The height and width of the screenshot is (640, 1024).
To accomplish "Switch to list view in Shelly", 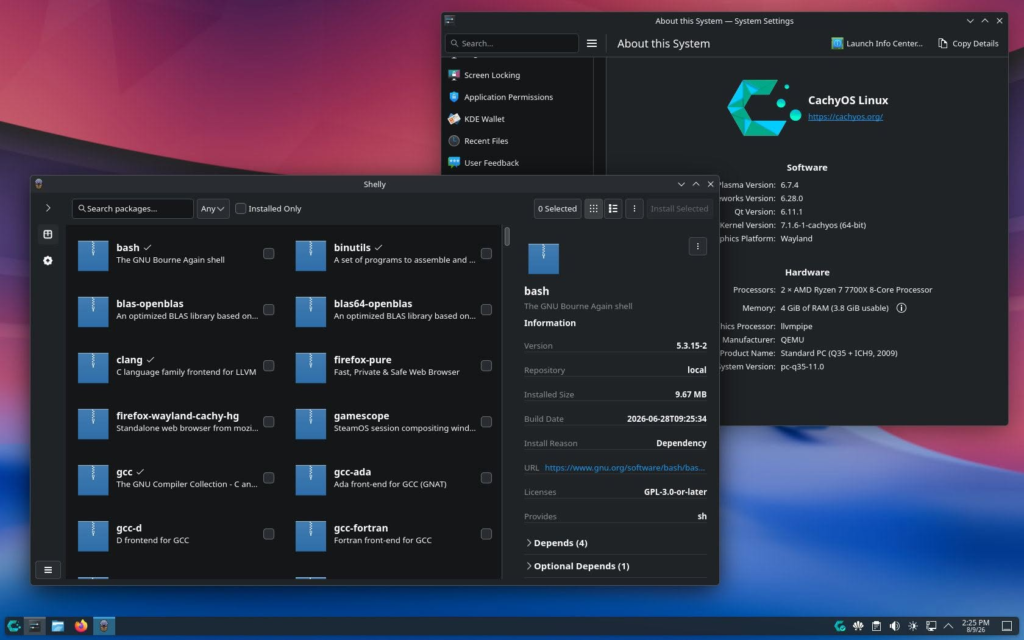I will [x=613, y=209].
